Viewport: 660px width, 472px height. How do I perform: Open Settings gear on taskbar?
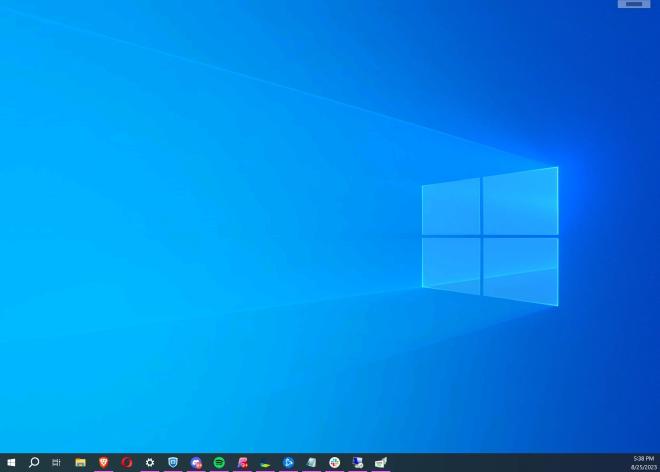(x=150, y=463)
